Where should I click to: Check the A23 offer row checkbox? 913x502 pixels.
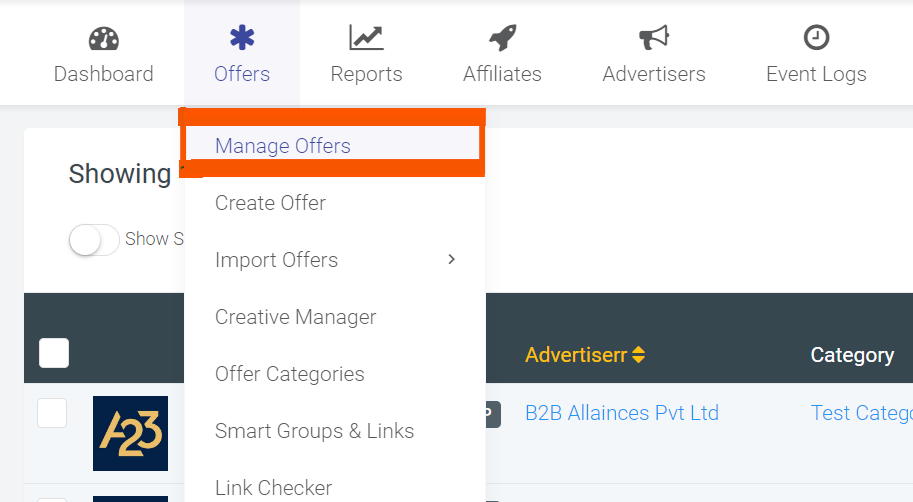(x=52, y=413)
